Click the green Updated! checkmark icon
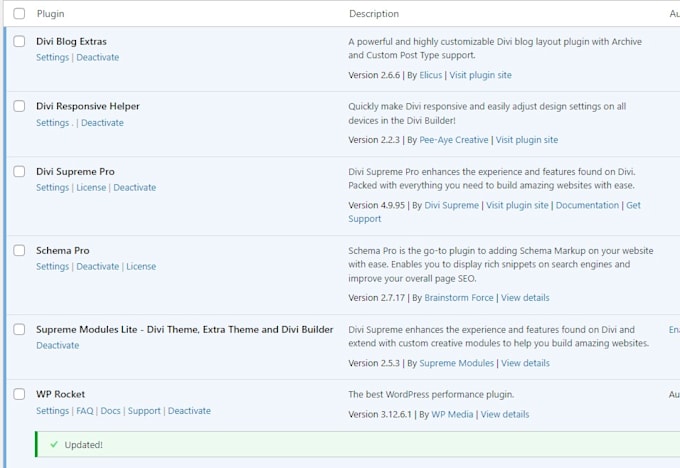The width and height of the screenshot is (680, 468). pos(54,444)
